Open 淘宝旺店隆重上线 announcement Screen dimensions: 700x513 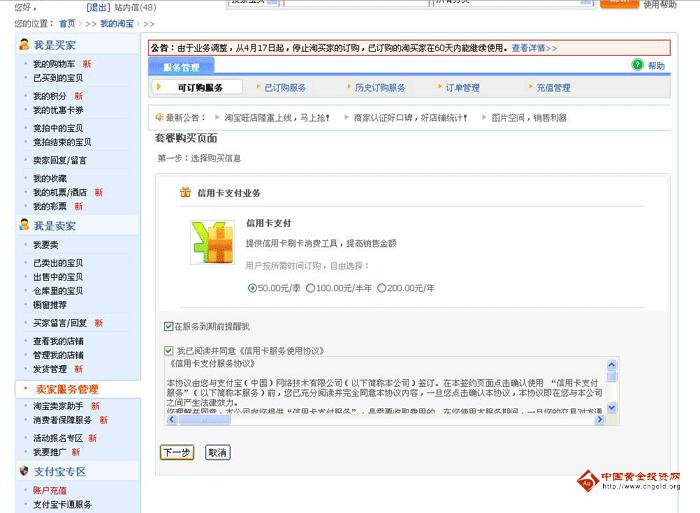coord(277,117)
